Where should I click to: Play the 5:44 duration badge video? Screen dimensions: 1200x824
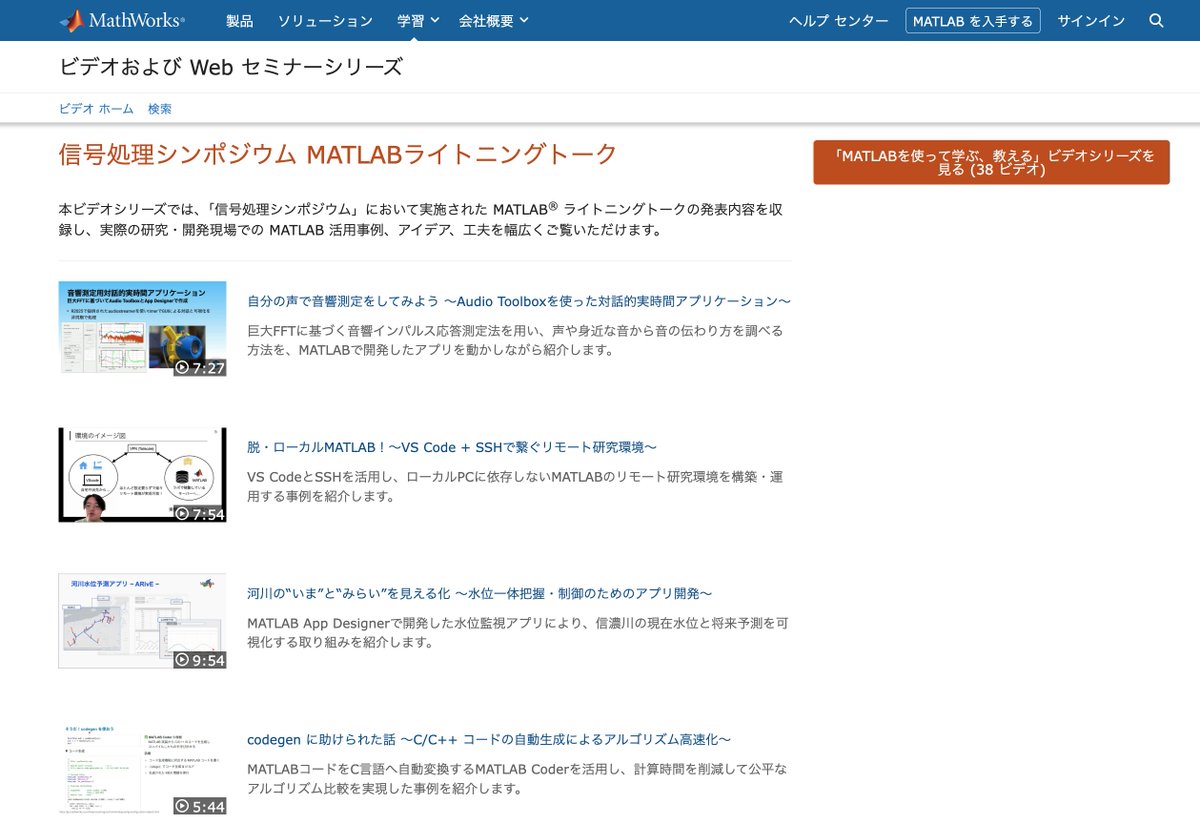[x=199, y=806]
